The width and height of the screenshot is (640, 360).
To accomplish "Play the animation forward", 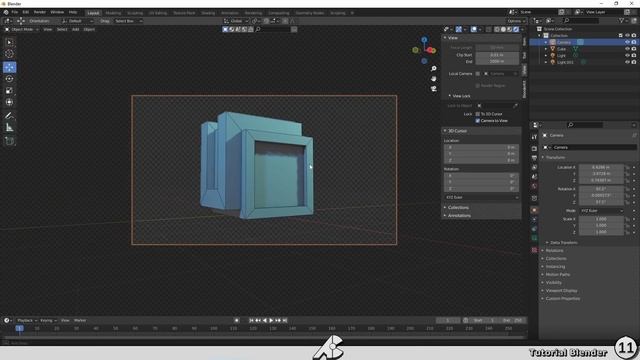I will (x=271, y=320).
